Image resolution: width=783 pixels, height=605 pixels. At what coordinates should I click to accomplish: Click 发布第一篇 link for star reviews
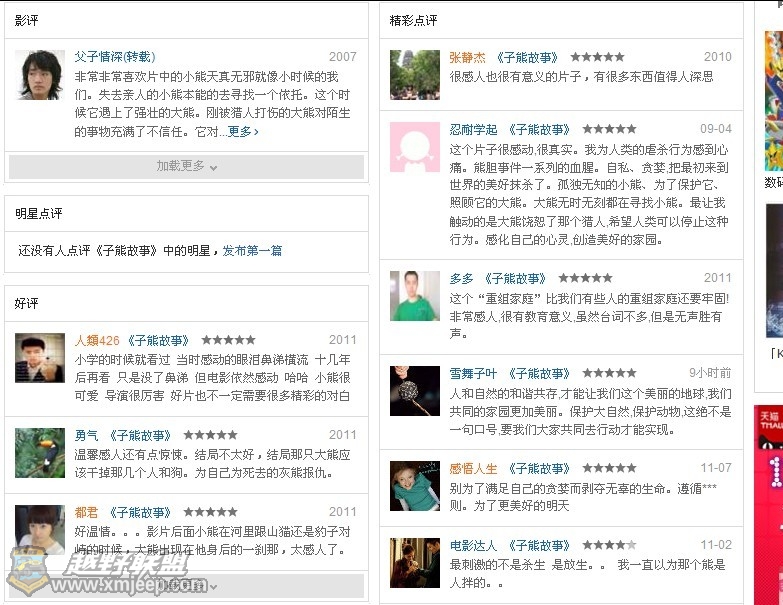point(252,251)
